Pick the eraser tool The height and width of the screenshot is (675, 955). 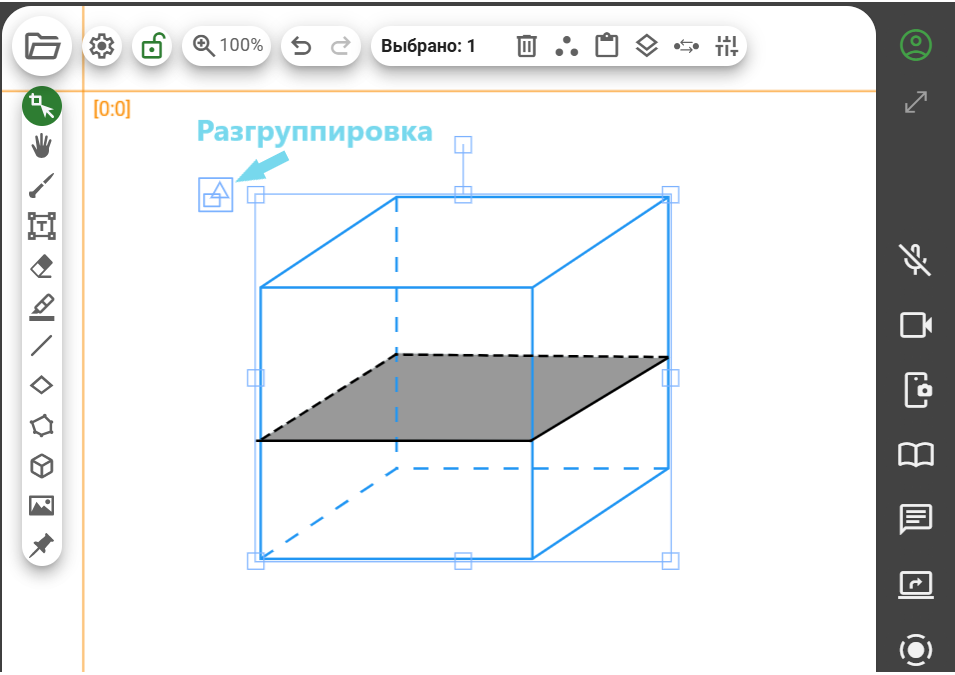(x=41, y=266)
